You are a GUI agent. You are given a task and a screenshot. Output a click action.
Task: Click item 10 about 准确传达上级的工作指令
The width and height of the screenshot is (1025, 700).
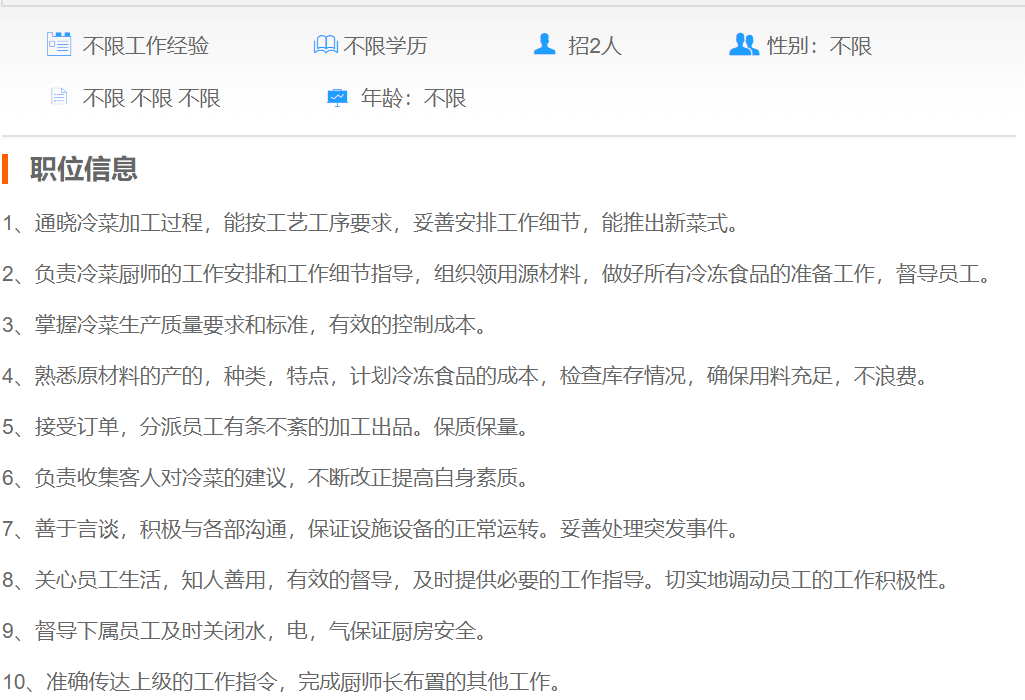tap(280, 683)
